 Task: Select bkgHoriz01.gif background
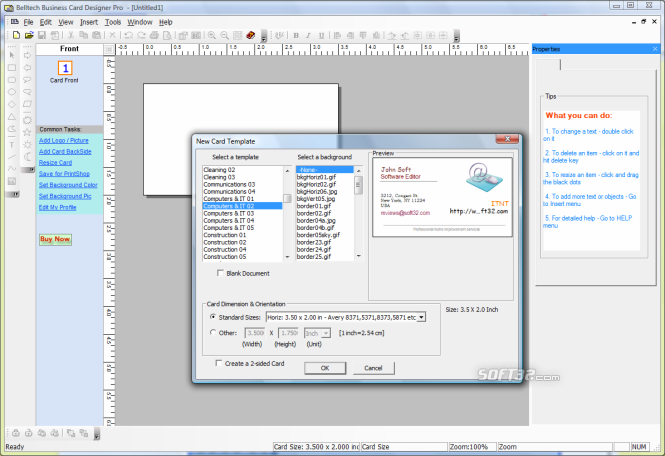coord(324,177)
